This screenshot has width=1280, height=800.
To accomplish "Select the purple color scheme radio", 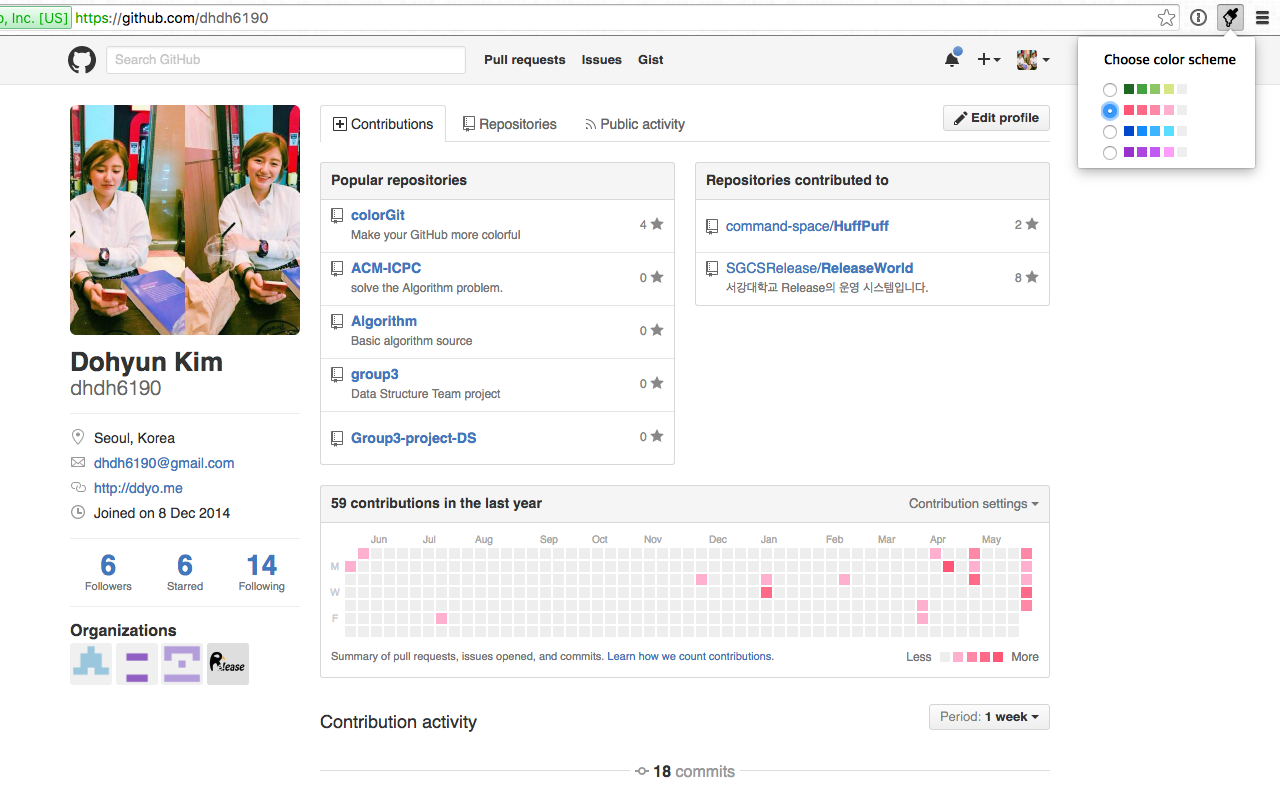I will point(1110,153).
